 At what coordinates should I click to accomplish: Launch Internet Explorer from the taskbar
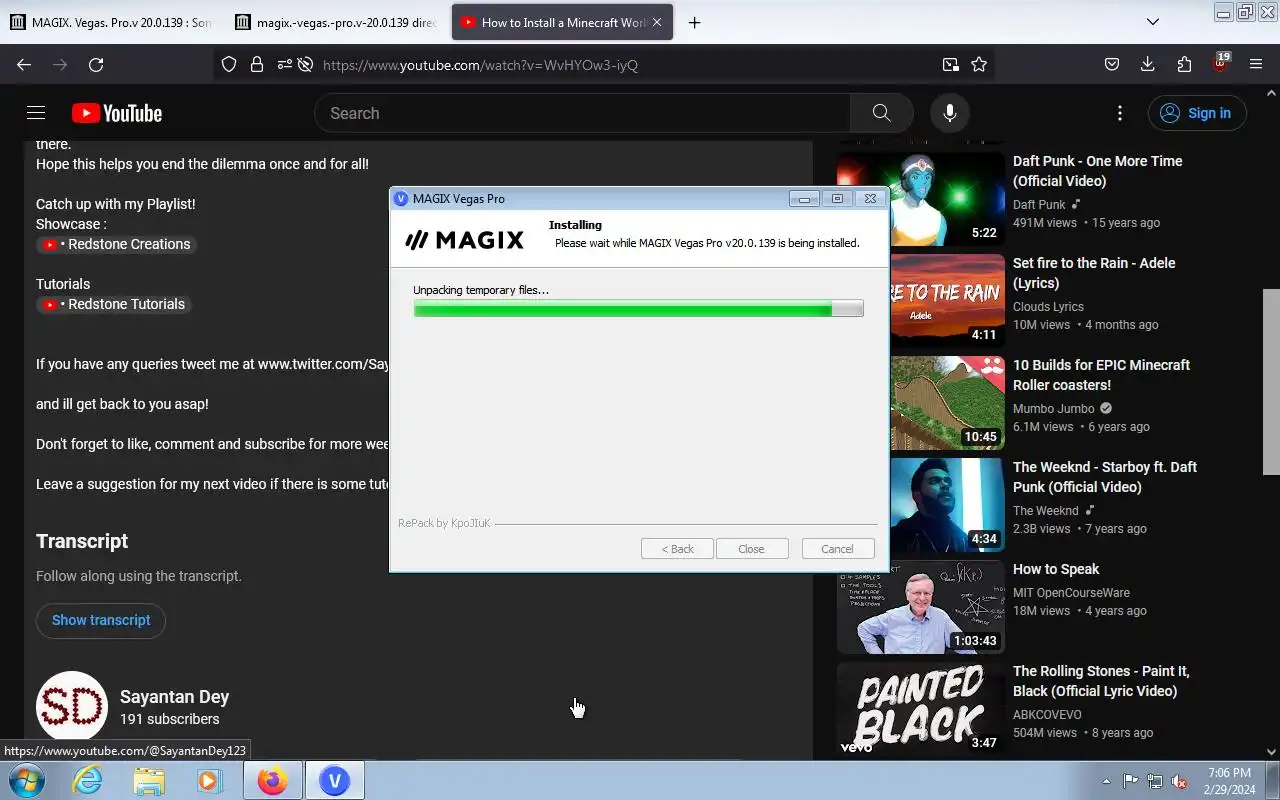[88, 780]
